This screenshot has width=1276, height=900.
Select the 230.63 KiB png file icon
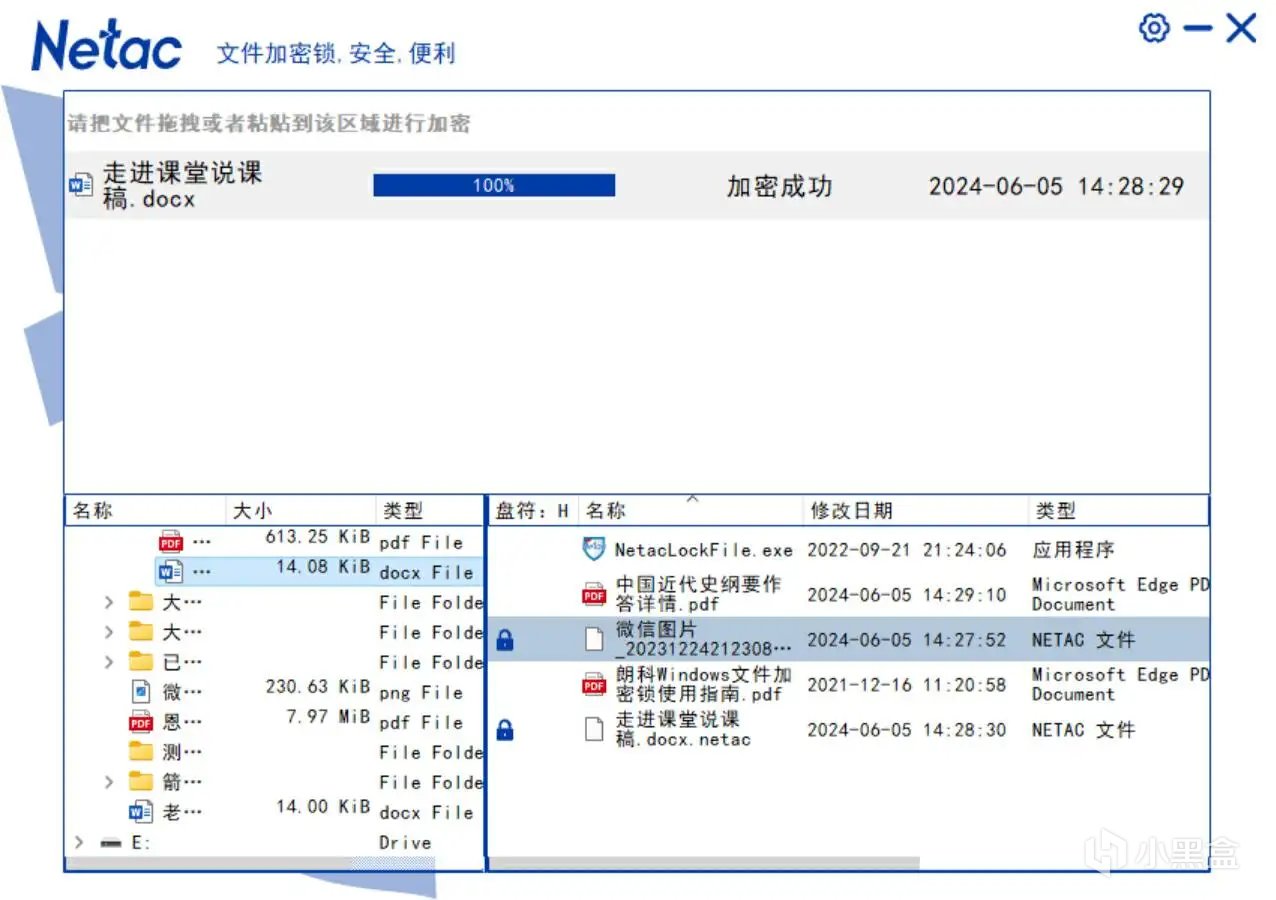coord(141,692)
